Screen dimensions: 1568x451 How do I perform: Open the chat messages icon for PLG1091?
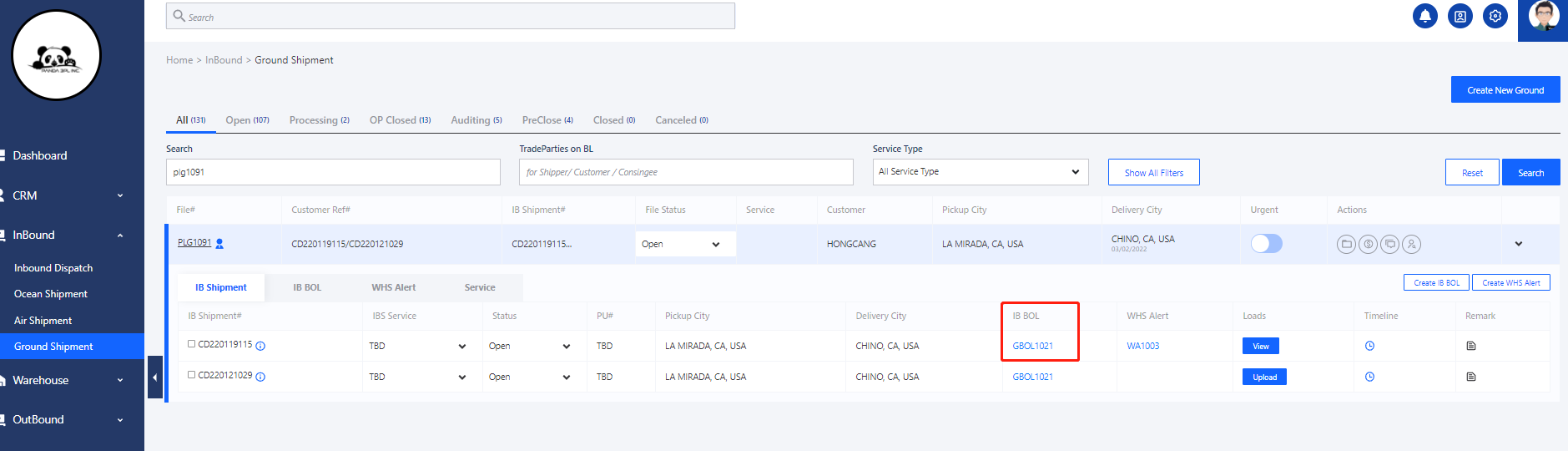click(1389, 245)
